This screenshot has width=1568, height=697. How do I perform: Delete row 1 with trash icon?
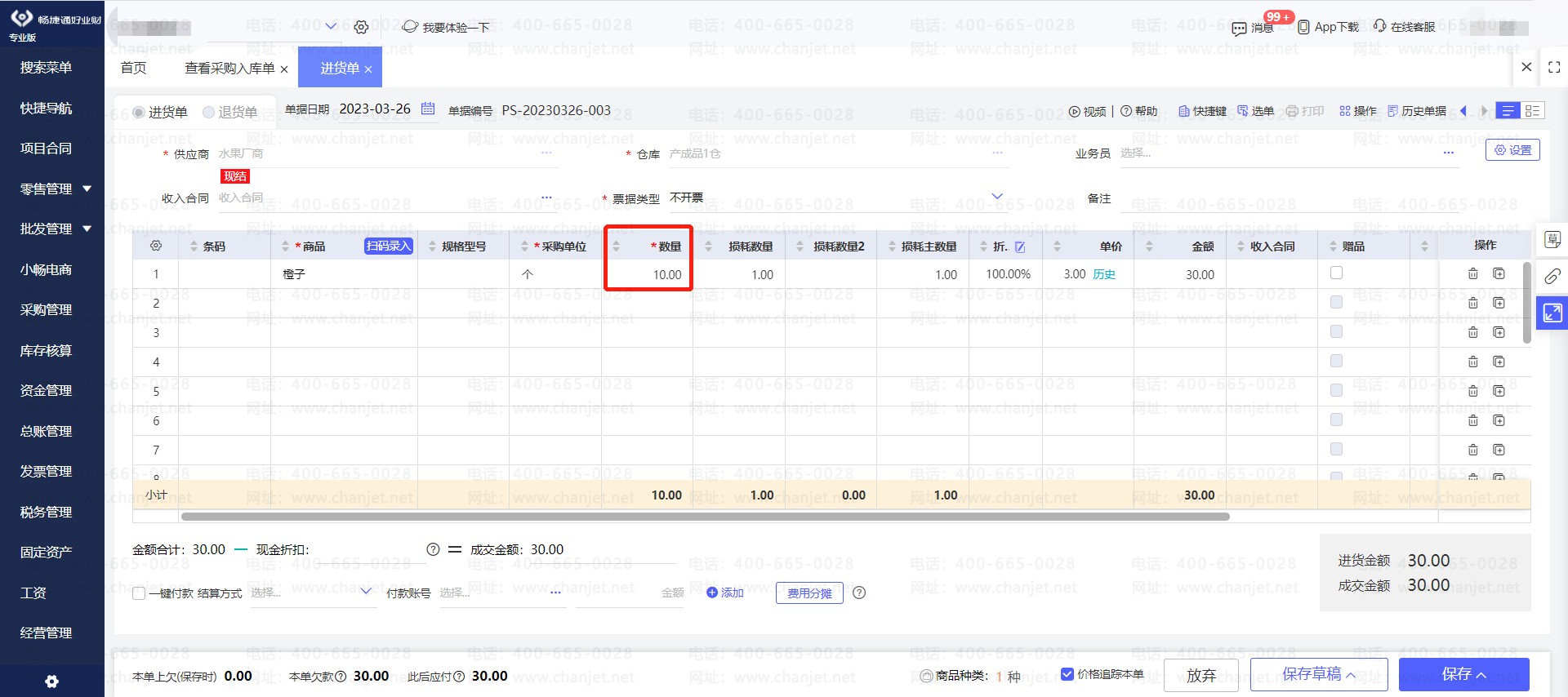pyautogui.click(x=1473, y=274)
